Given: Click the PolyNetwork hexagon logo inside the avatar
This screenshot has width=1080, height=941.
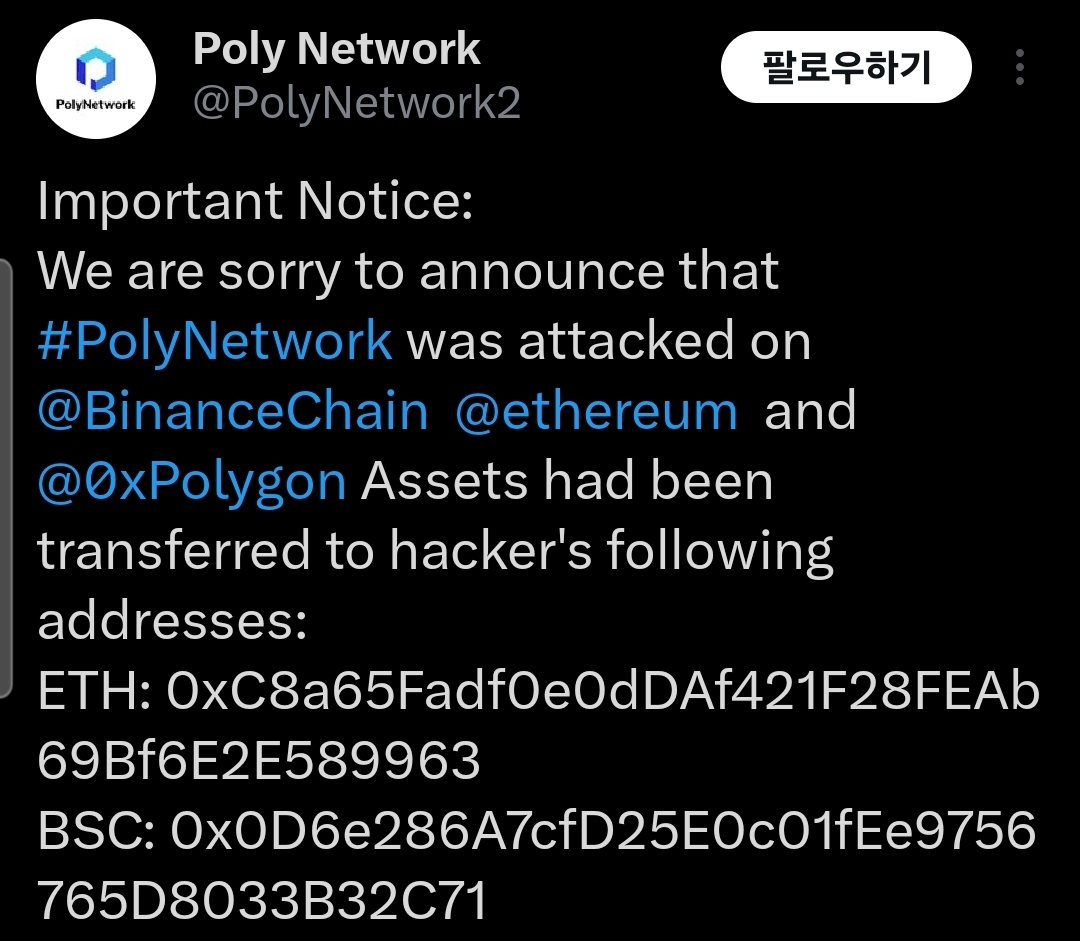Looking at the screenshot, I should 95,70.
